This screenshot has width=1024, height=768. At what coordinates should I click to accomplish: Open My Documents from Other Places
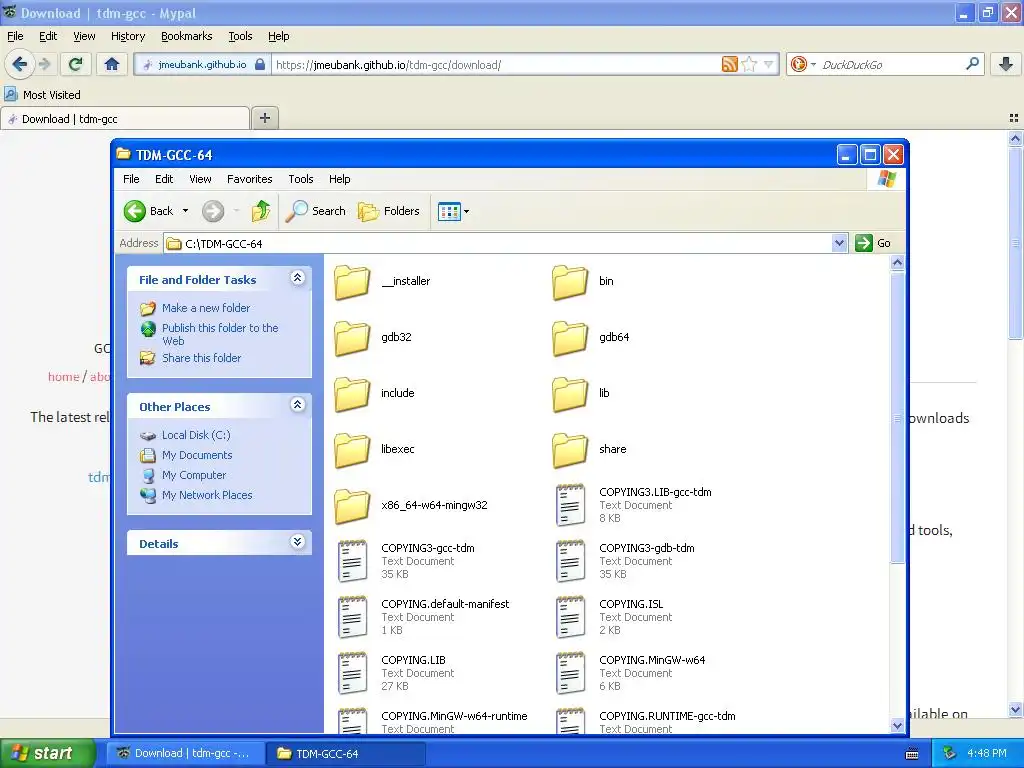point(197,455)
